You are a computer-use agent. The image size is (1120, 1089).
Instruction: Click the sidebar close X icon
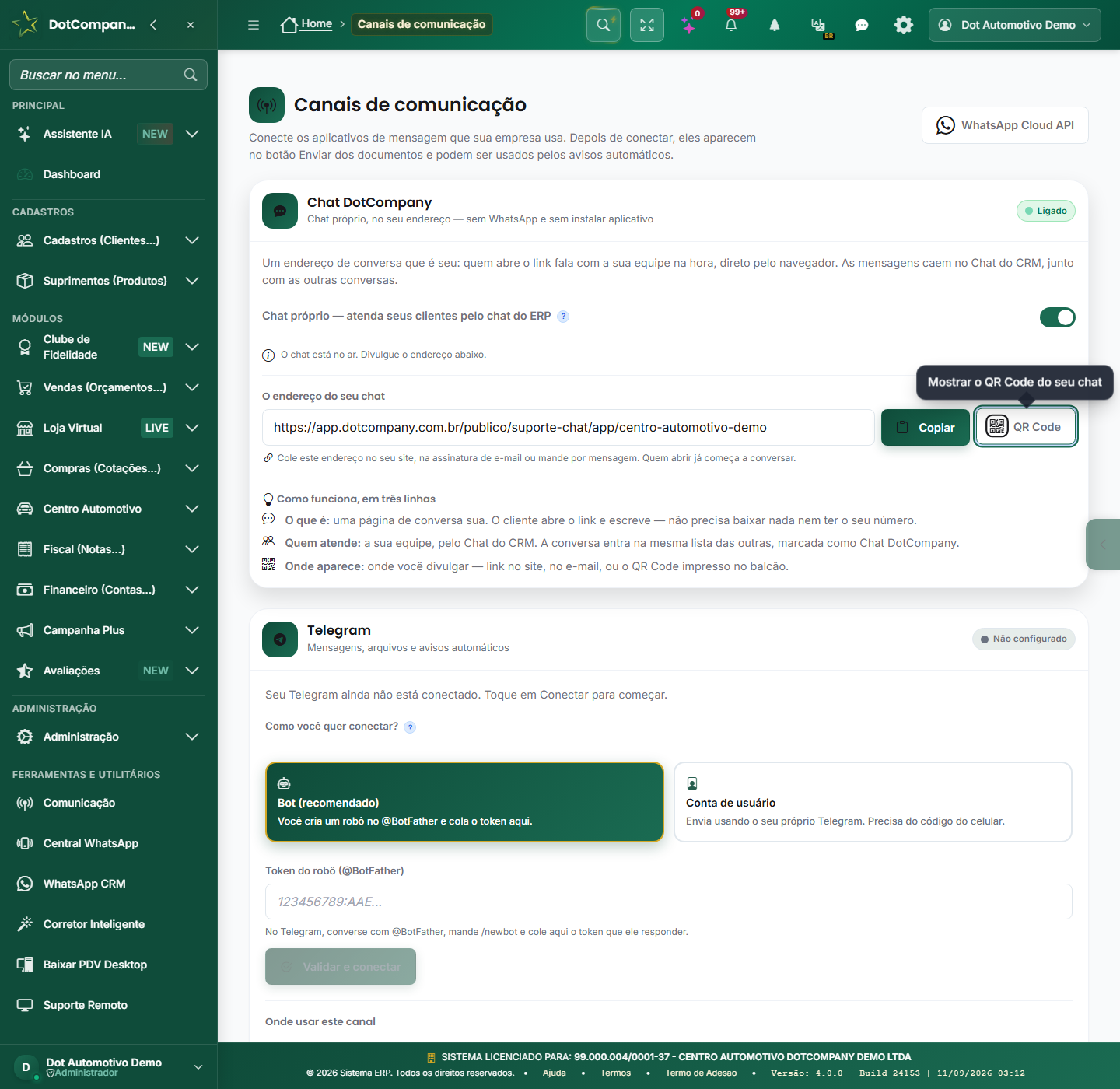click(x=191, y=25)
